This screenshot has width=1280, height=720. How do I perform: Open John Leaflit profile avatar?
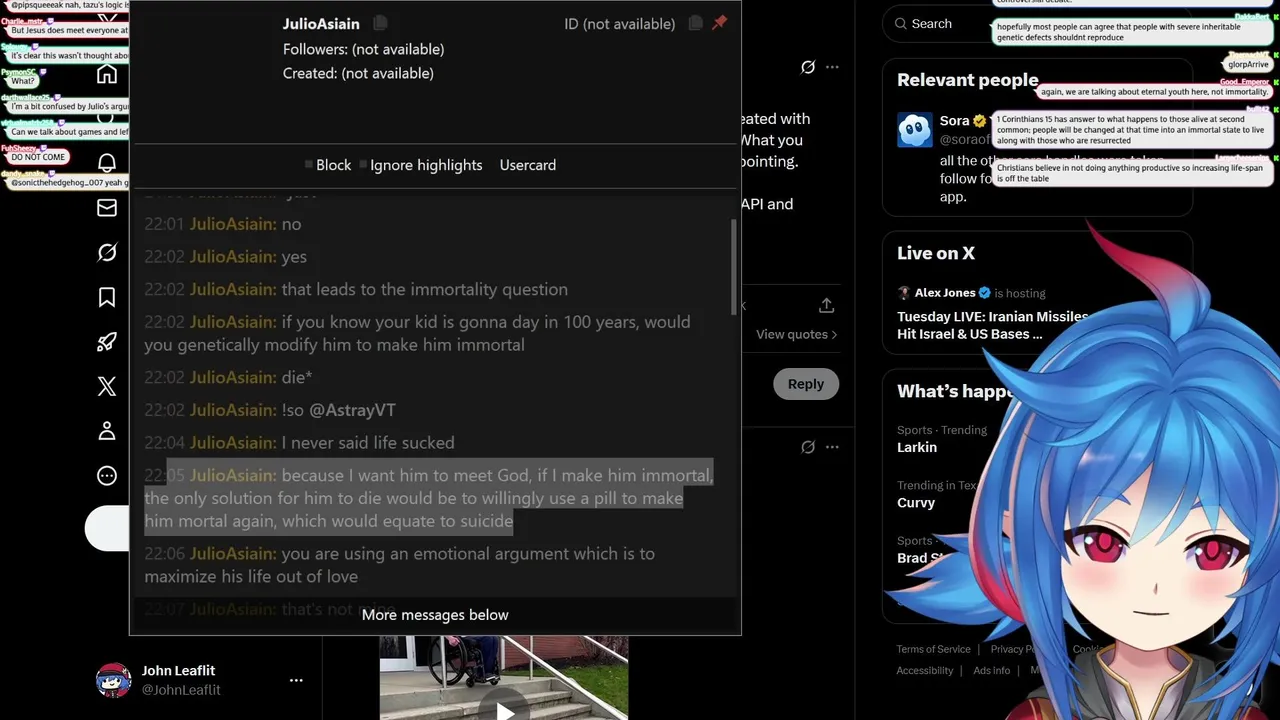coord(113,680)
